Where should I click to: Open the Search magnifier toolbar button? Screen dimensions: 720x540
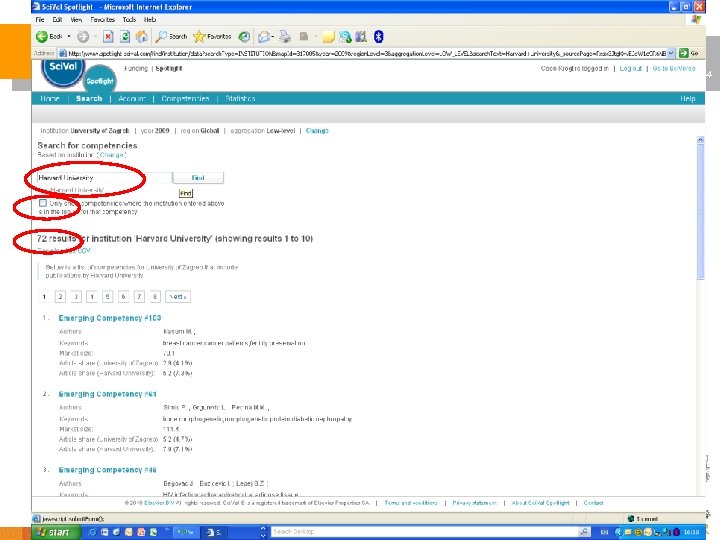171,36
